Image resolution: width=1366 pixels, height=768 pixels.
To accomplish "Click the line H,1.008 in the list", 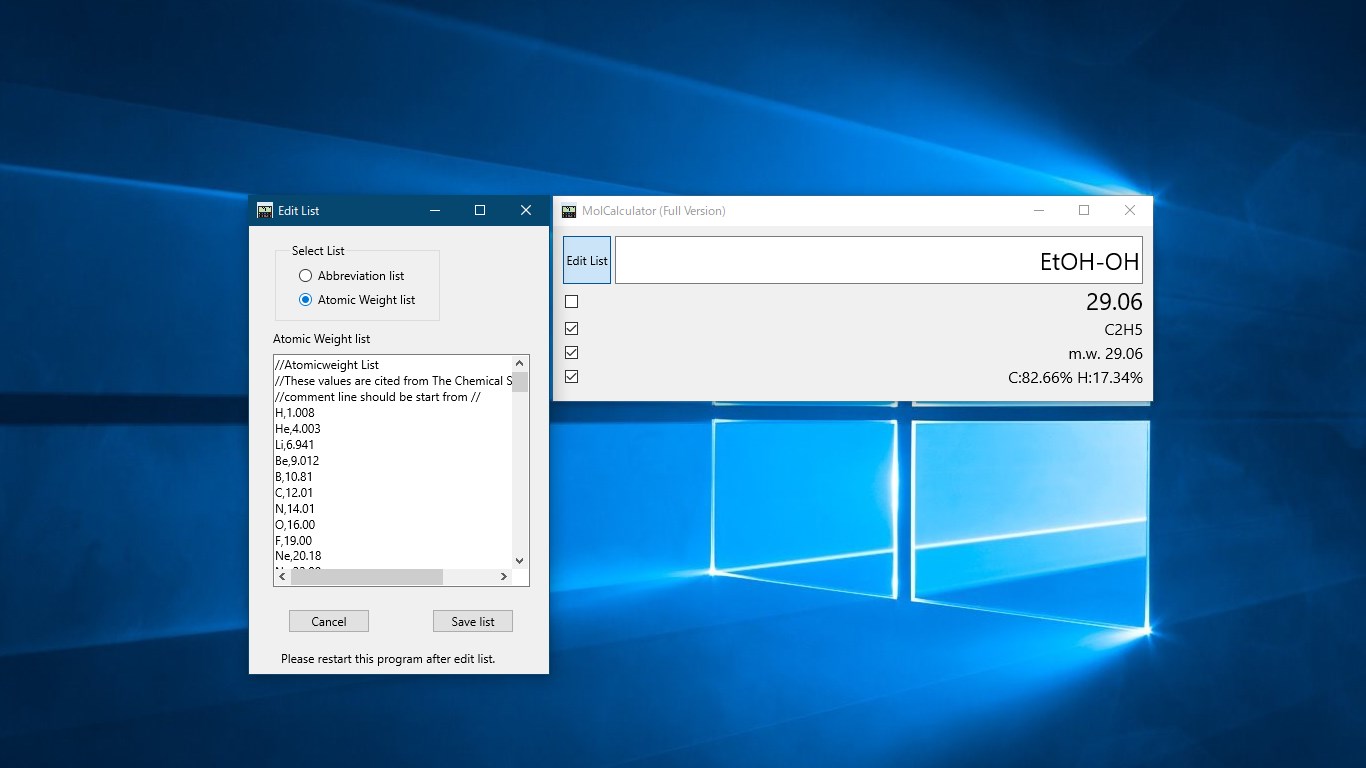I will click(294, 413).
